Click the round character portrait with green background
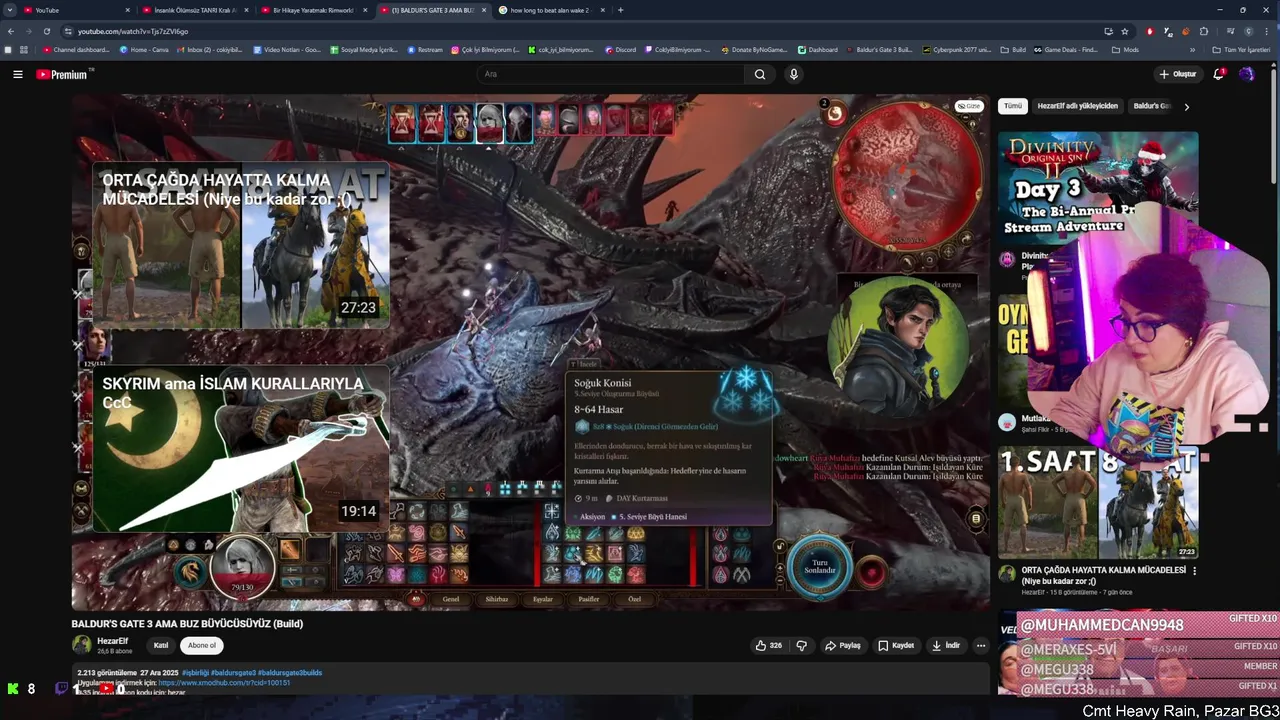 900,345
